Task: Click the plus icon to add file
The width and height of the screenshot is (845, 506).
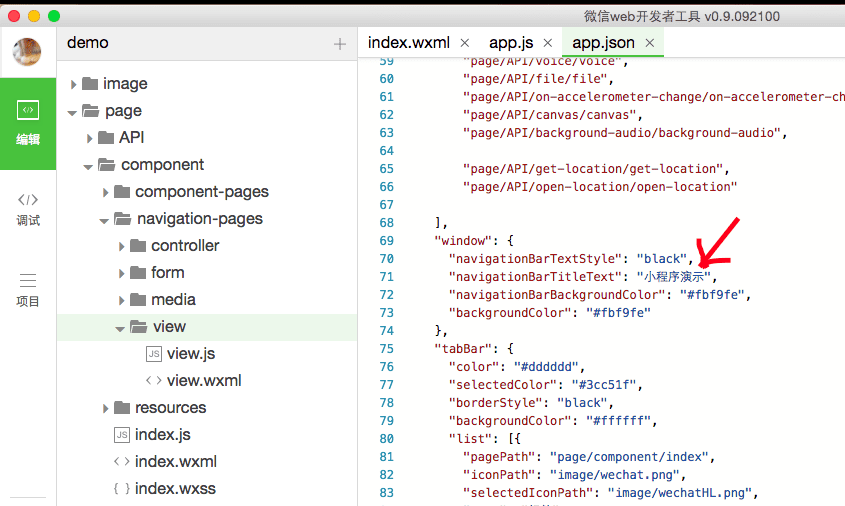Action: pyautogui.click(x=340, y=44)
